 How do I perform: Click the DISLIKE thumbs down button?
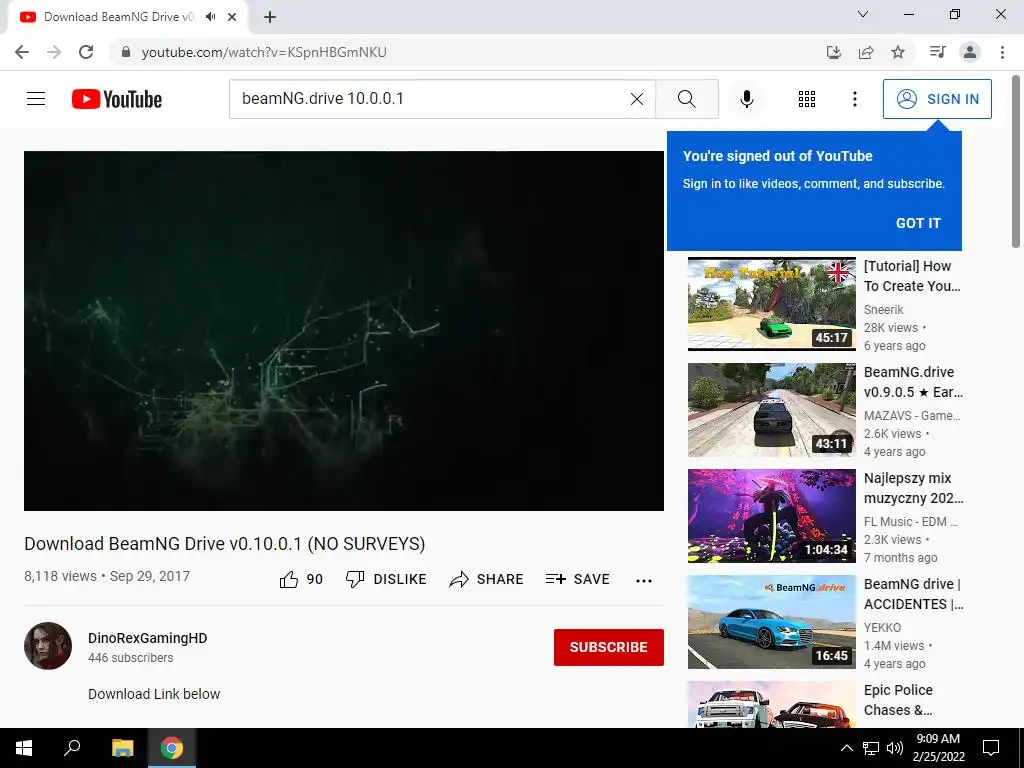point(386,579)
